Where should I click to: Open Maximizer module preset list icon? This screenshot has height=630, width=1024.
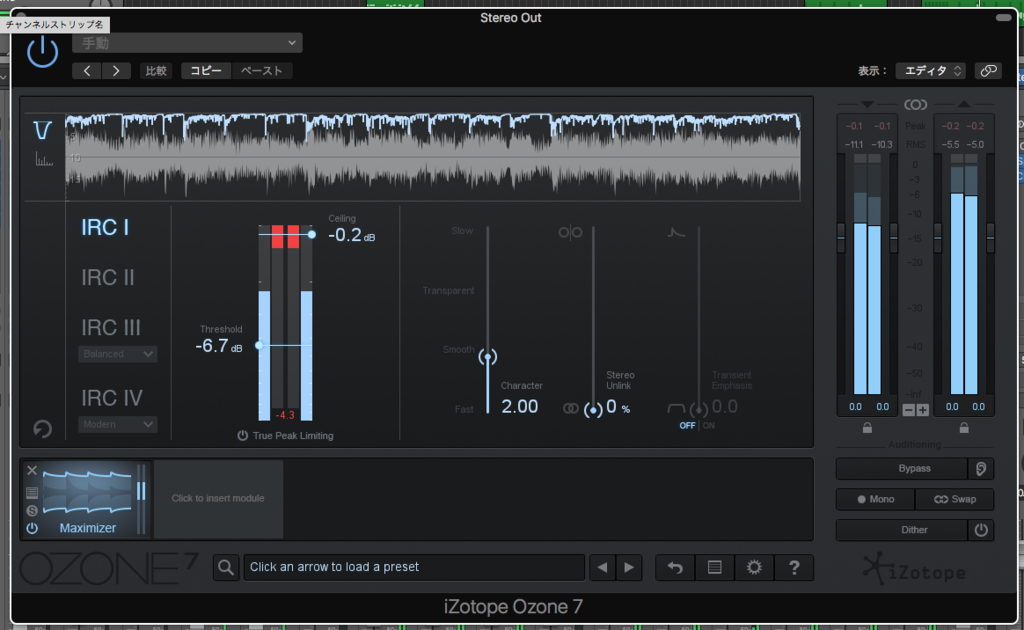(x=31, y=493)
